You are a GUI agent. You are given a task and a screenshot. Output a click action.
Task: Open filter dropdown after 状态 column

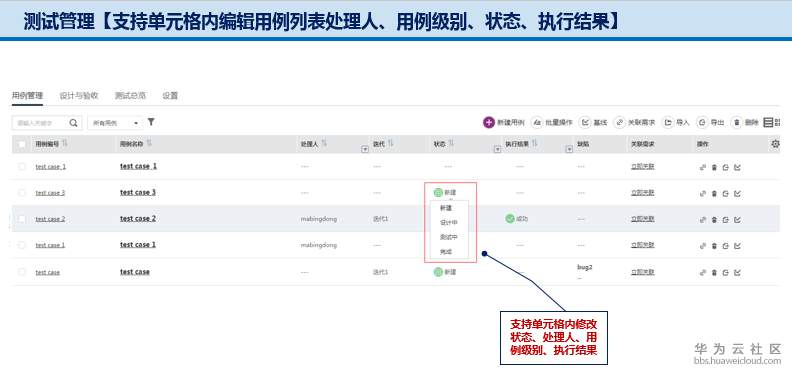pos(497,149)
